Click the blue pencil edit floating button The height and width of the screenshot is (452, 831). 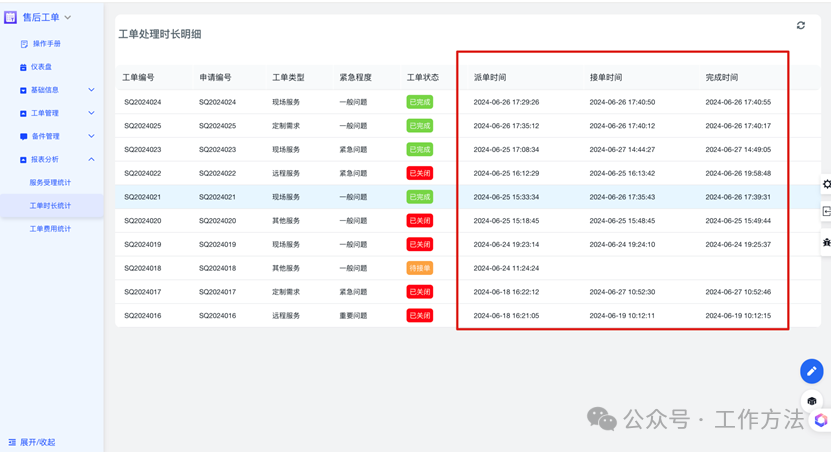pyautogui.click(x=811, y=371)
